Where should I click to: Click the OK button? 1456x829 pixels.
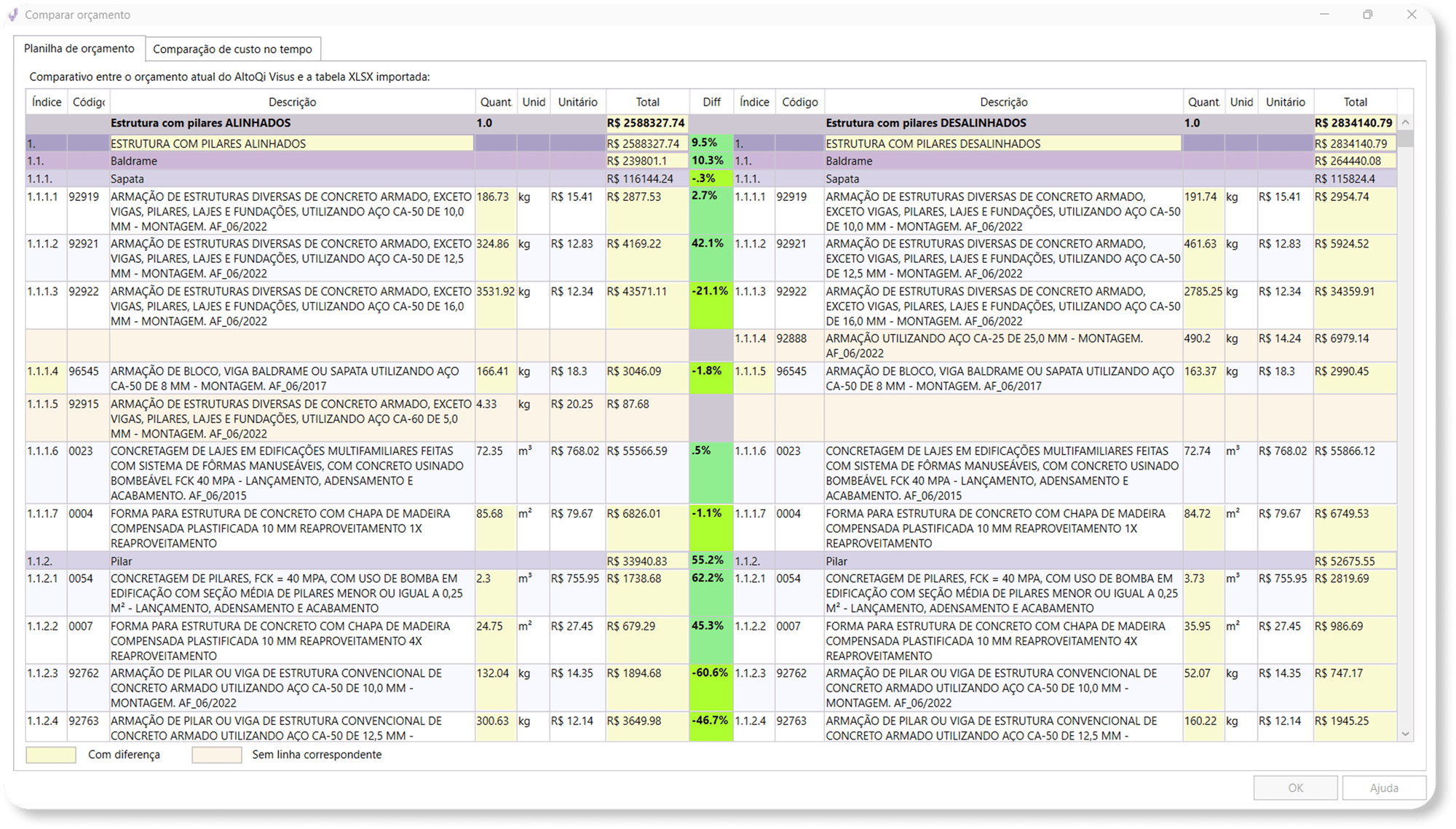[1295, 788]
